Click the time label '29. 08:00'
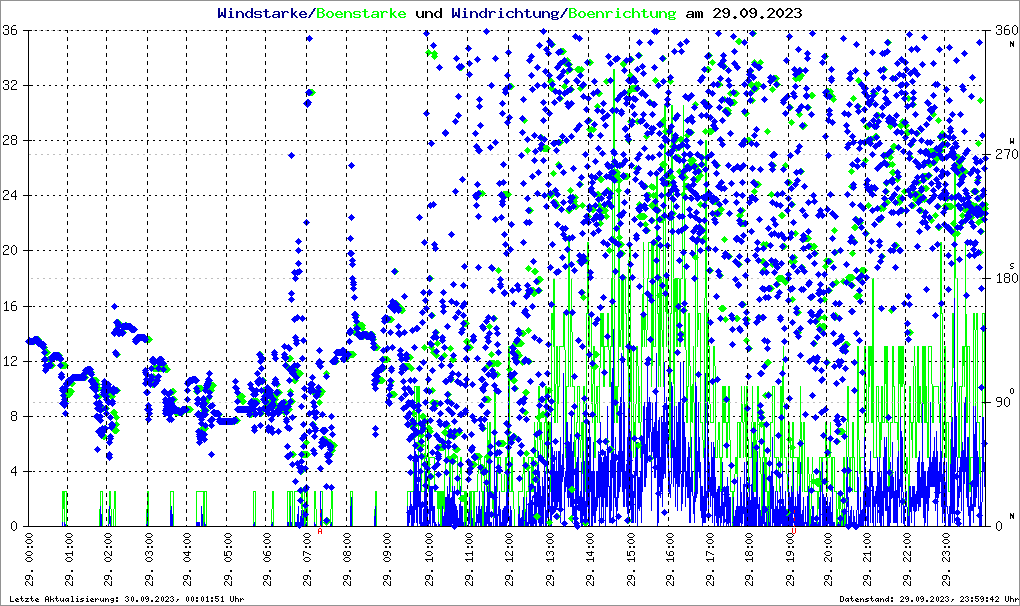Viewport: 1020px width, 606px height. tap(347, 560)
